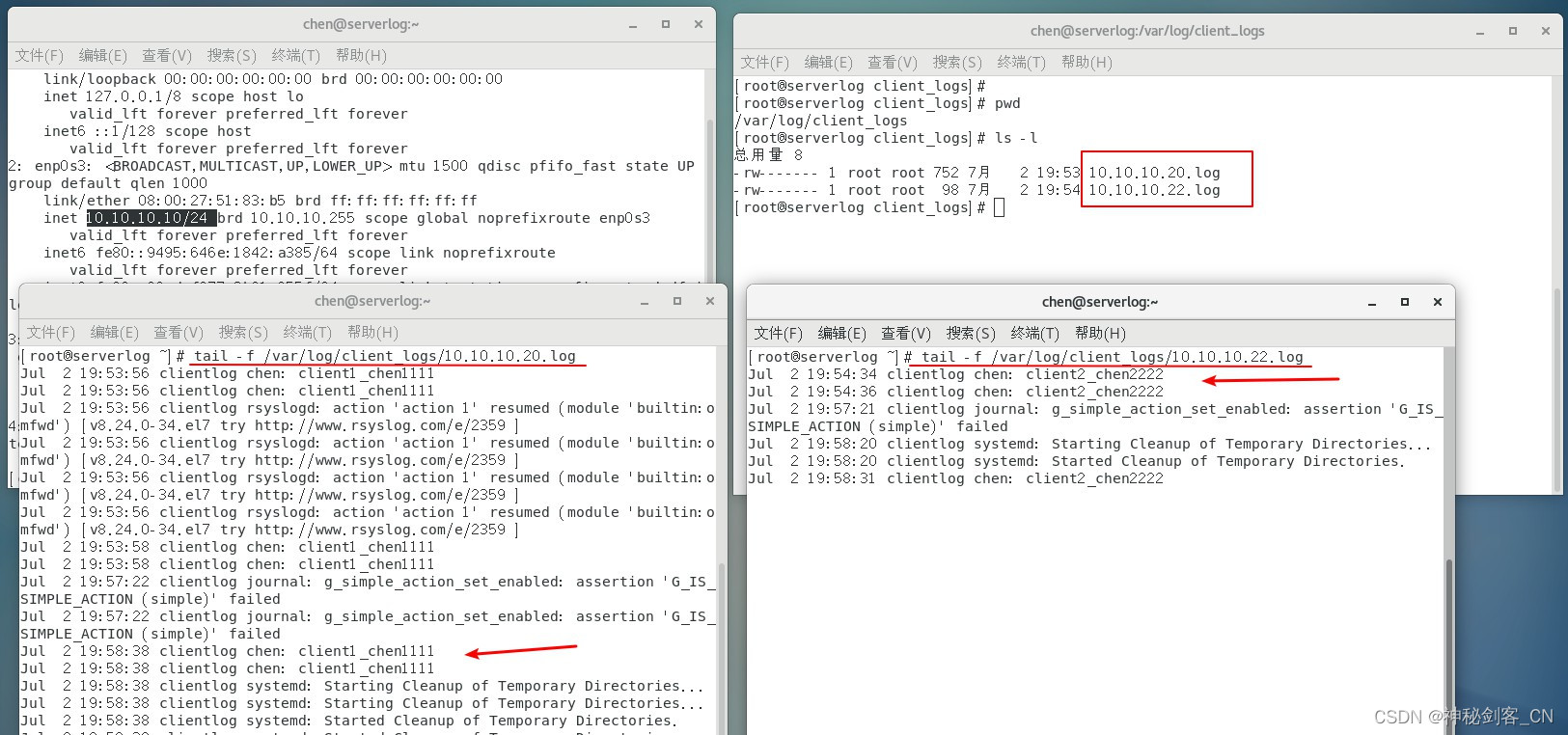This screenshot has height=735, width=1568.
Task: Open 搜索(S) menu in 10.10.10.22.log tail window
Action: [x=971, y=333]
